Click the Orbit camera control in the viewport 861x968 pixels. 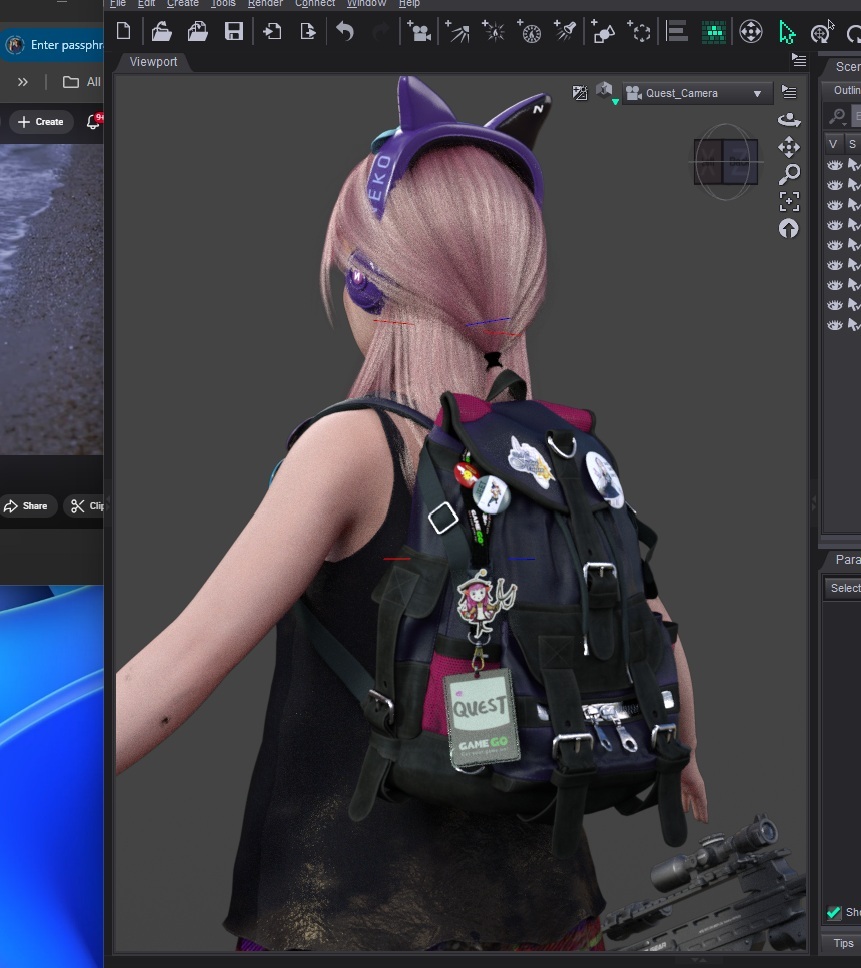click(789, 120)
